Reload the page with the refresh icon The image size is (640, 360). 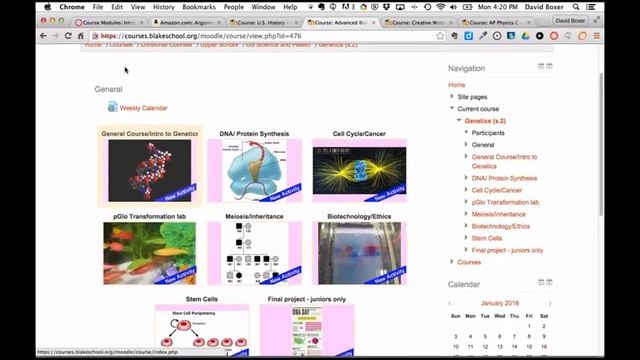click(x=68, y=36)
